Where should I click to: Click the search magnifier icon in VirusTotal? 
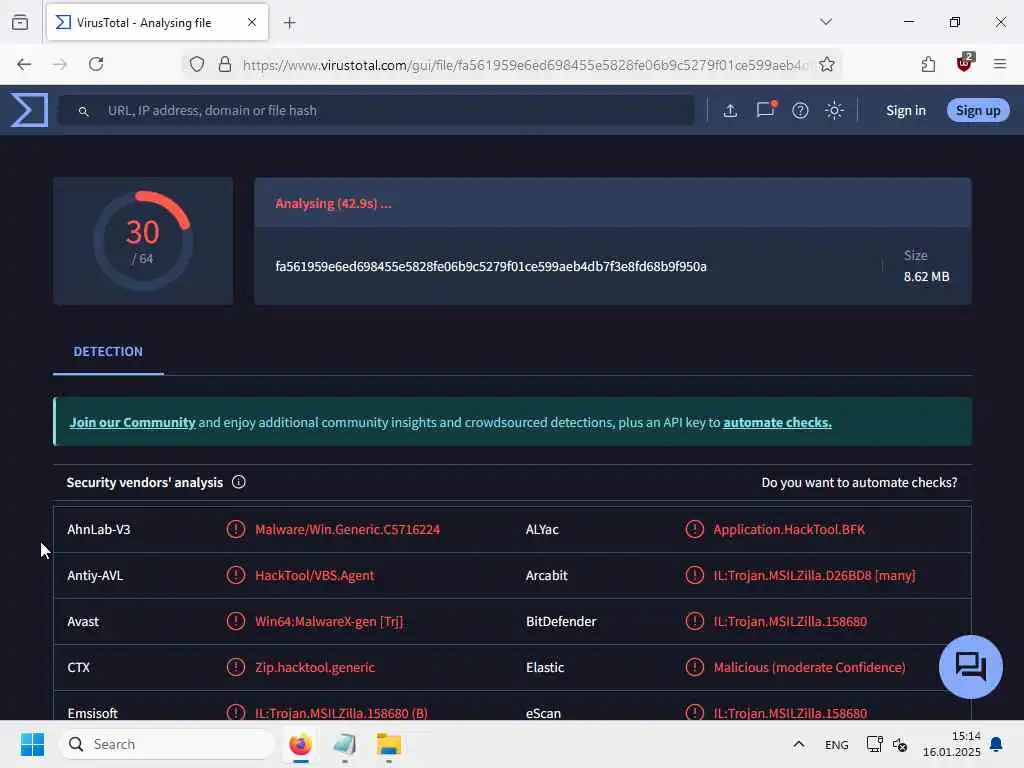(84, 111)
